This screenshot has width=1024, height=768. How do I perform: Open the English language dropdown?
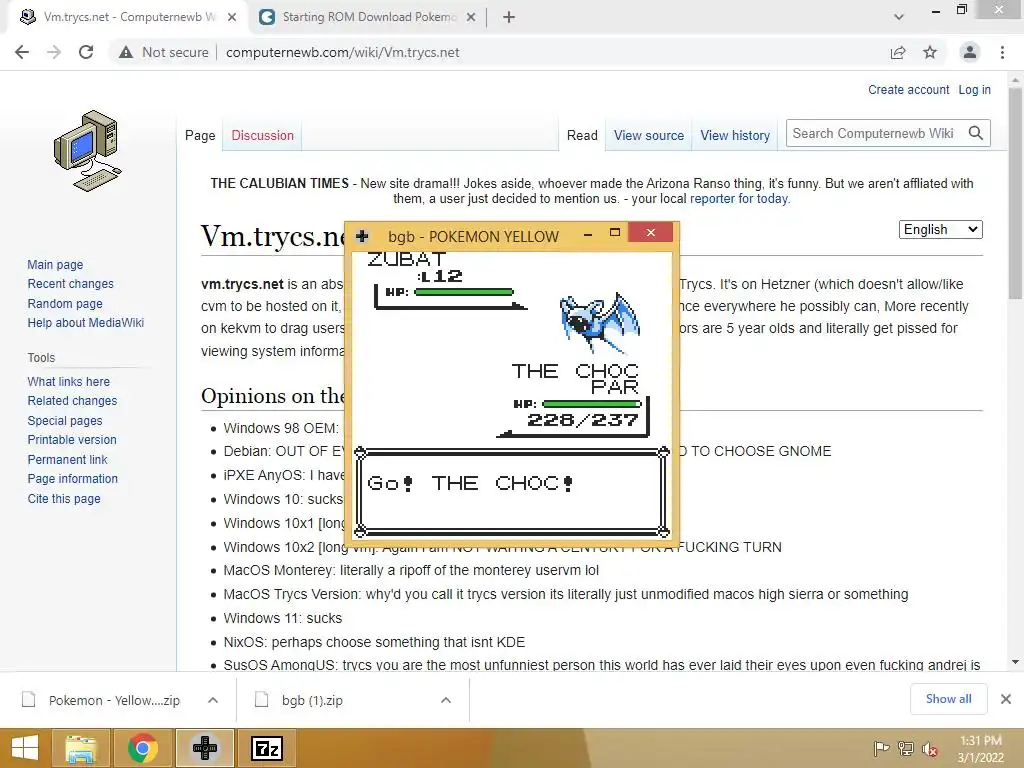[940, 229]
